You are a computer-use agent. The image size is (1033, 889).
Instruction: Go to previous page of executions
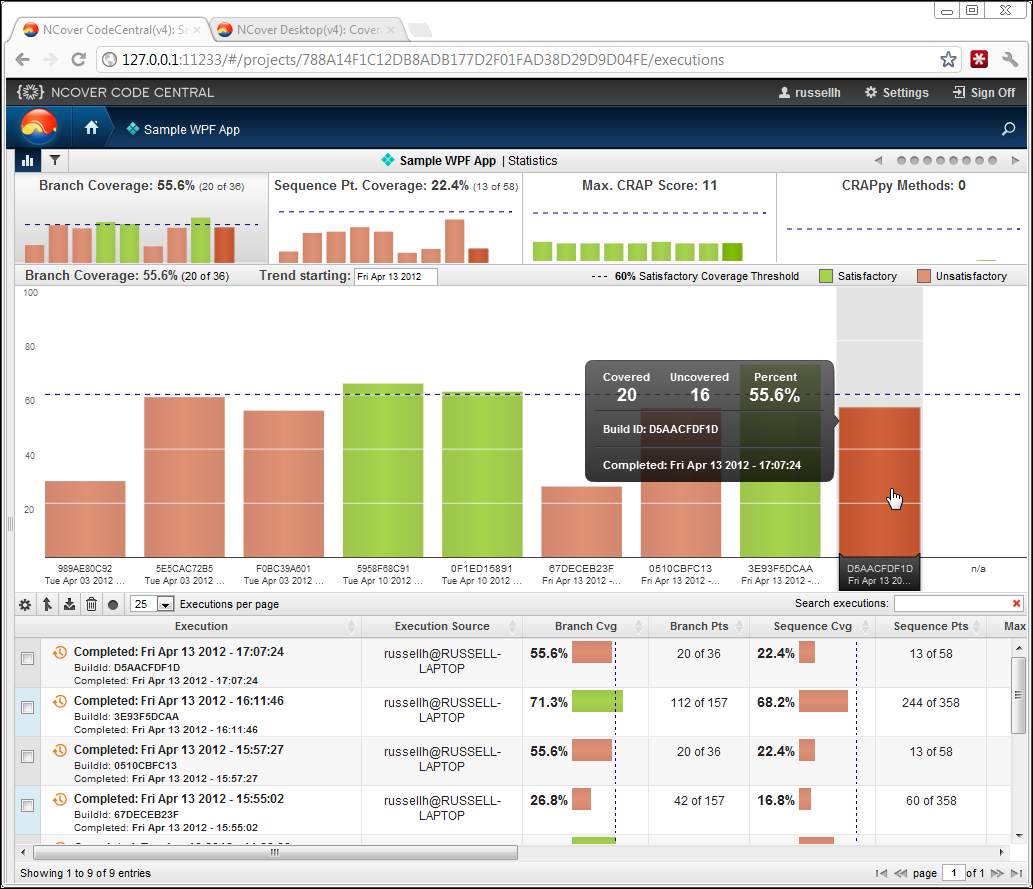click(x=901, y=873)
